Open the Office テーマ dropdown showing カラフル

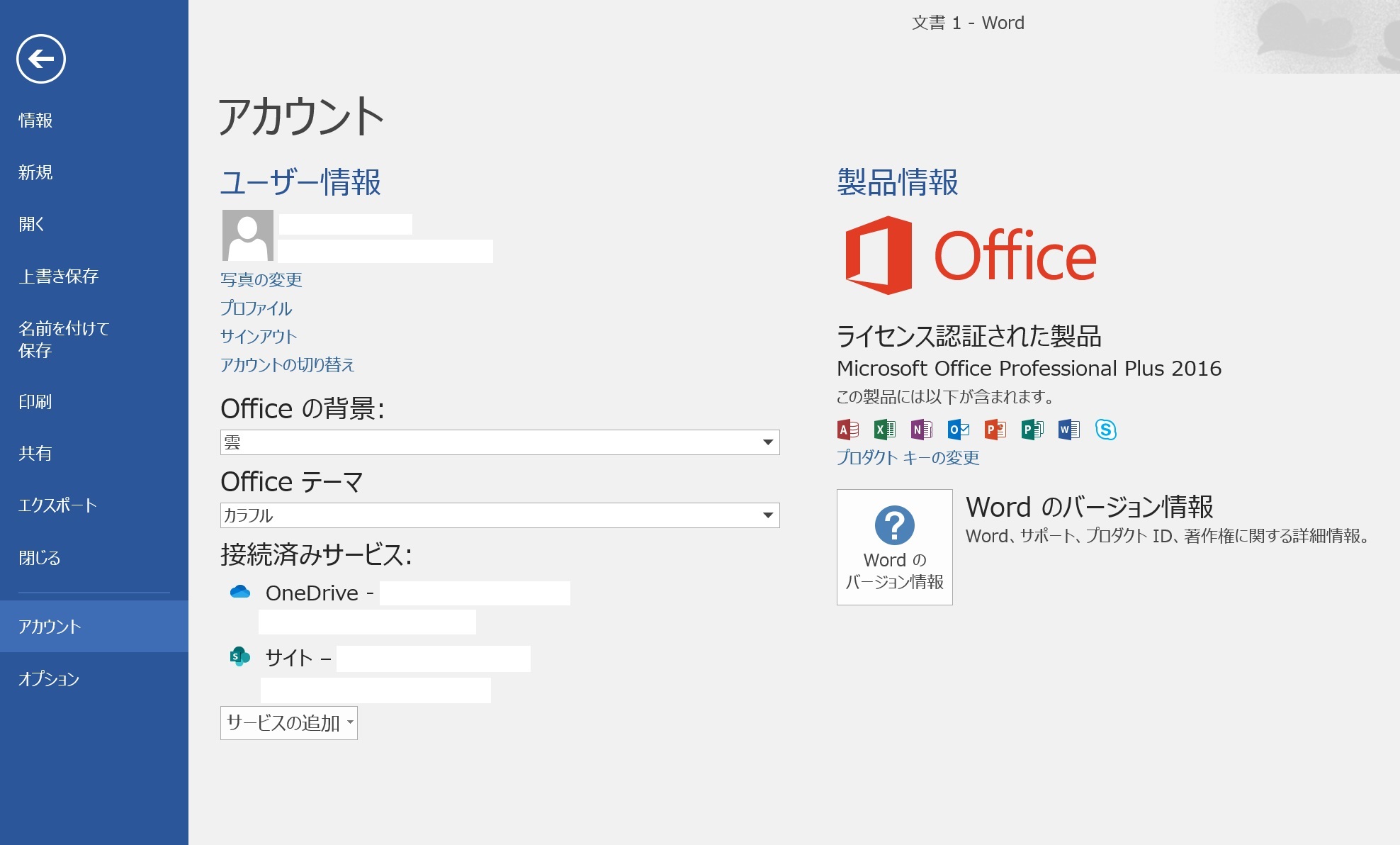[500, 515]
